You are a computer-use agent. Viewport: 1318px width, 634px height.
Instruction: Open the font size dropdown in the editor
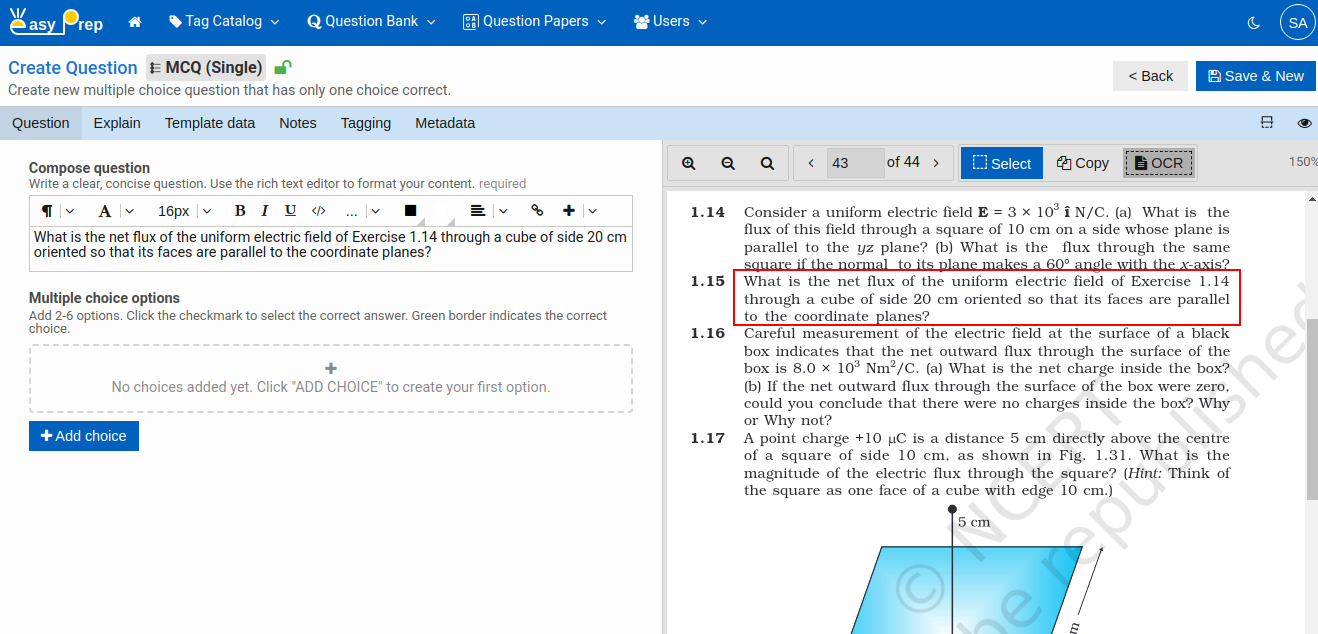pyautogui.click(x=182, y=210)
